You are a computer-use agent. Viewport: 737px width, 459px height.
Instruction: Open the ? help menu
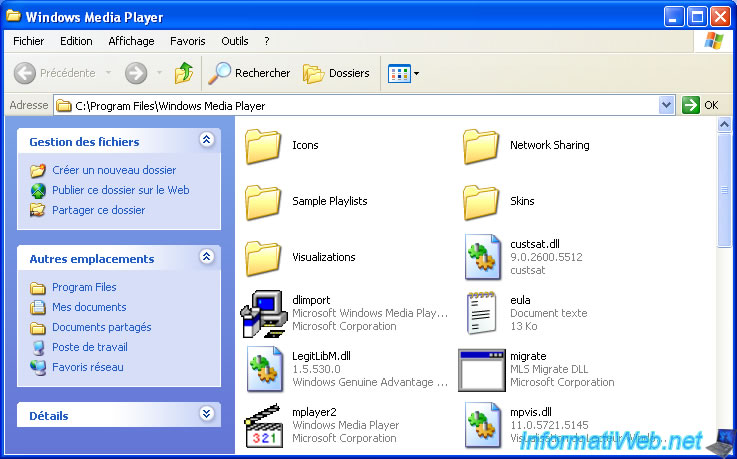coord(267,41)
